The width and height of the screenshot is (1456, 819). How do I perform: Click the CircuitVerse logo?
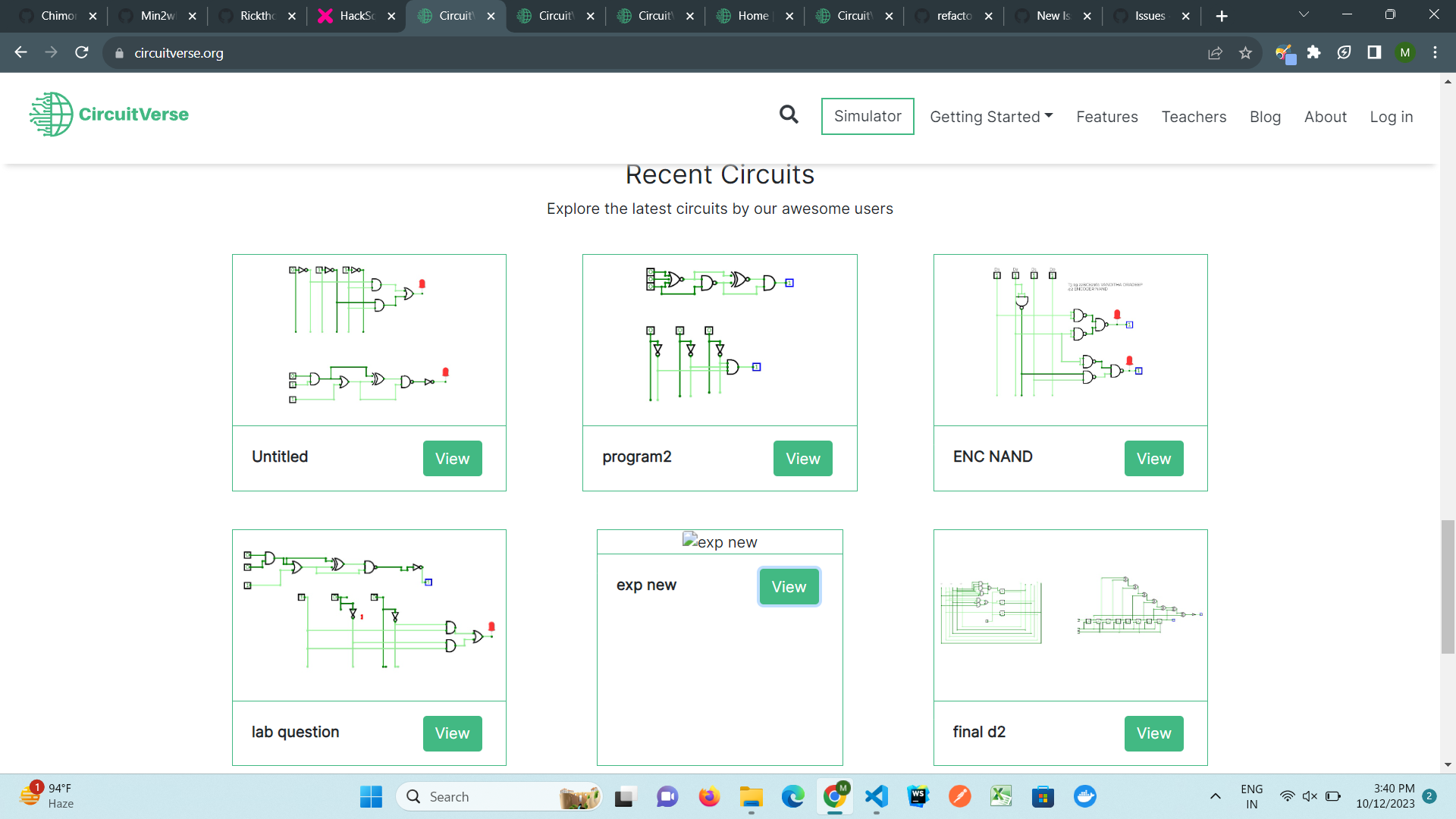pyautogui.click(x=108, y=115)
